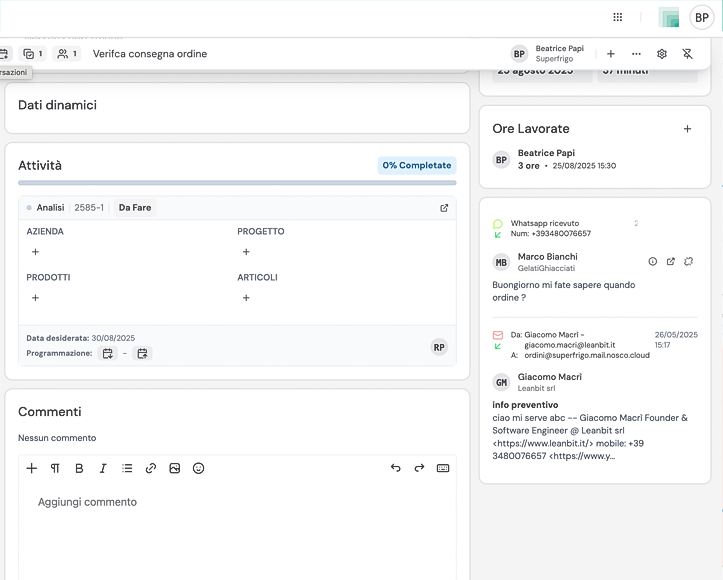The width and height of the screenshot is (723, 580).
Task: Toggle bold formatting in comment
Action: click(79, 468)
